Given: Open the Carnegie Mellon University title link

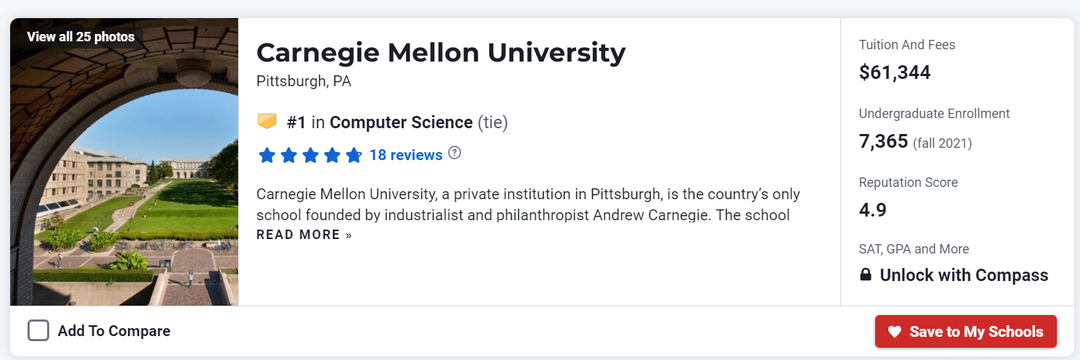Looking at the screenshot, I should click(441, 53).
